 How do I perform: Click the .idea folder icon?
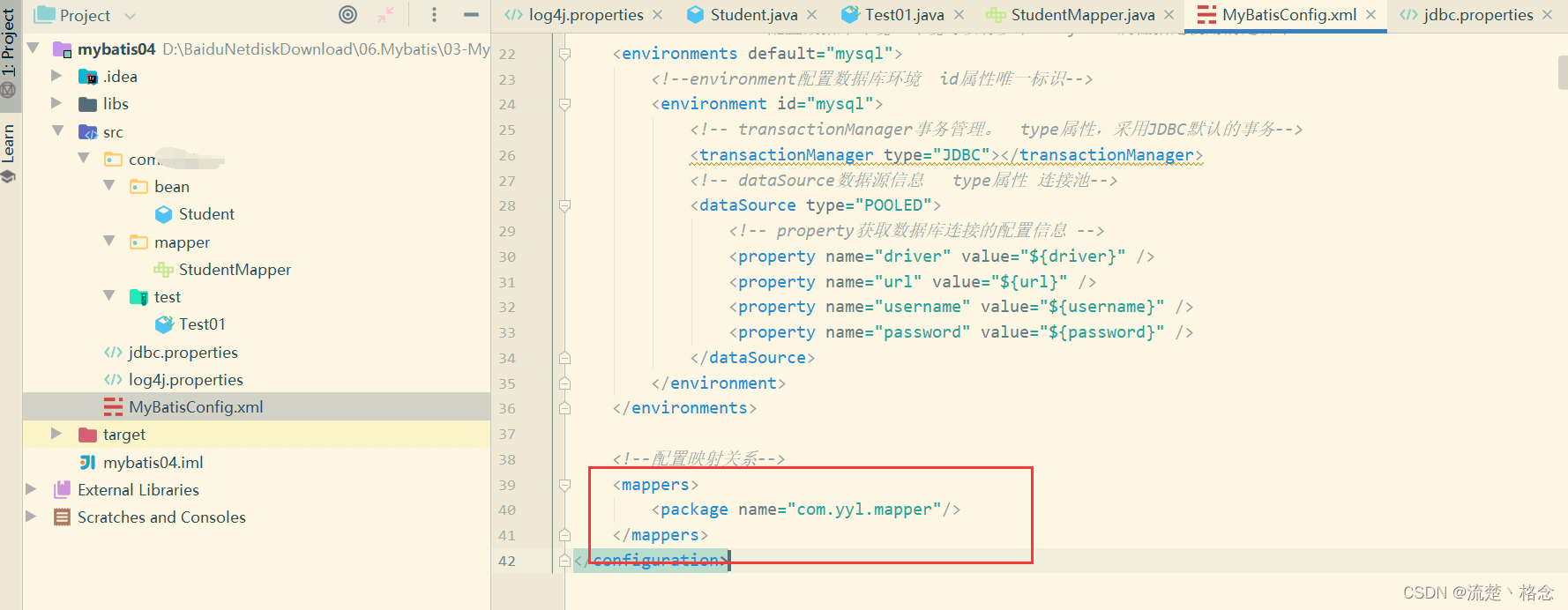(x=87, y=77)
